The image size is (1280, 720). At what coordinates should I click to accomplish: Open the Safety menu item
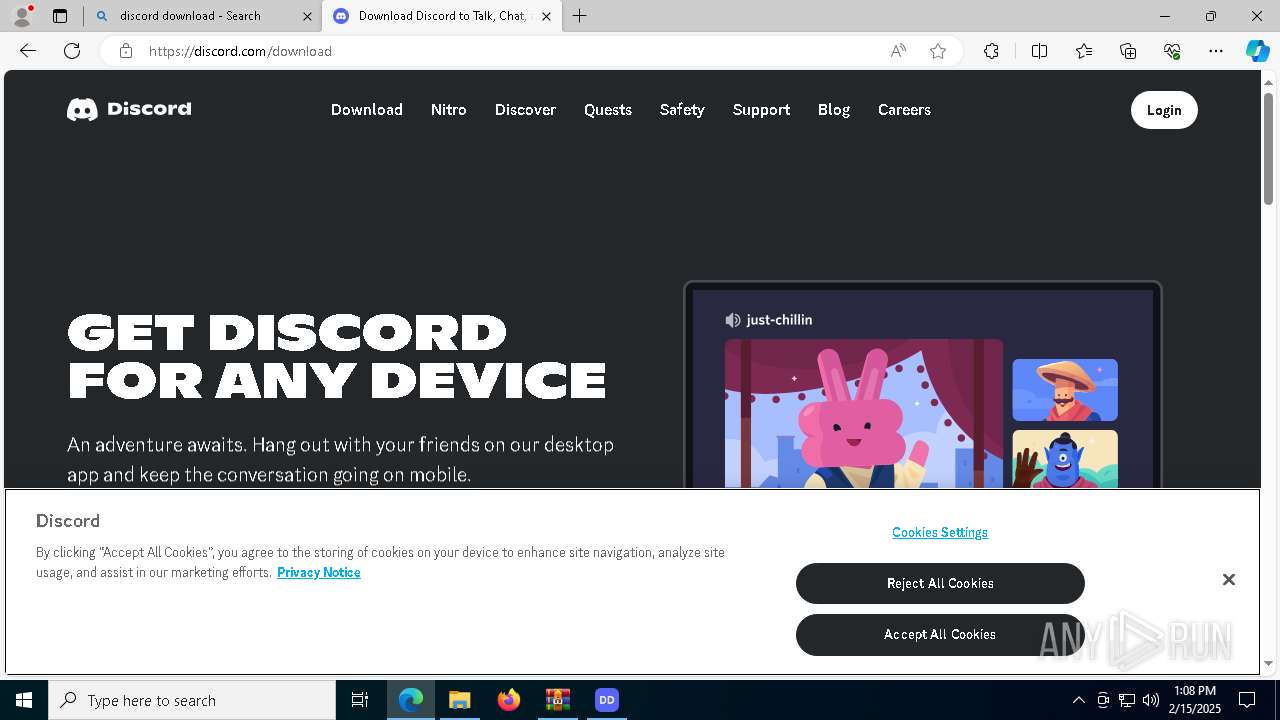click(682, 110)
